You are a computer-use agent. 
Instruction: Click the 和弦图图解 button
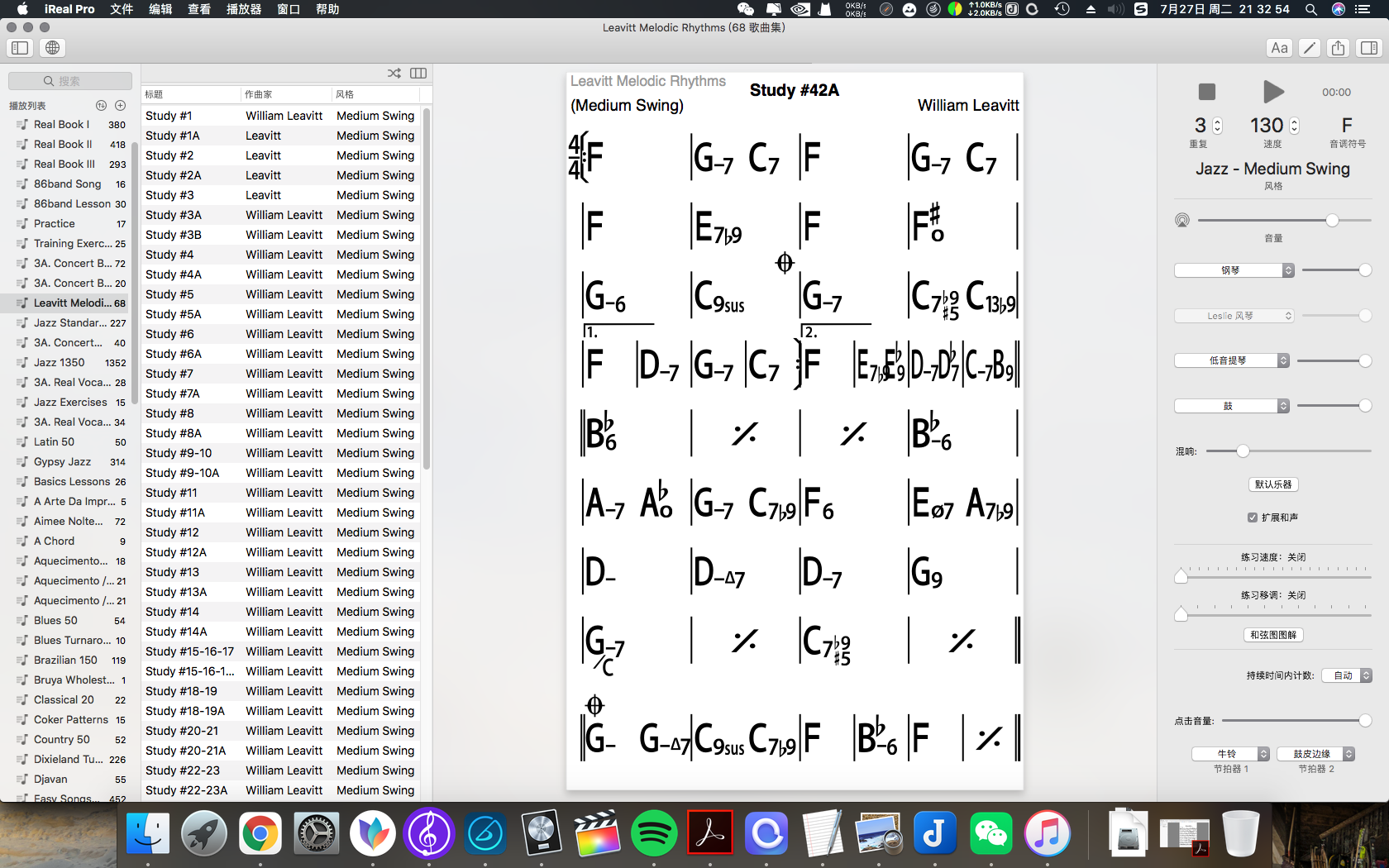coord(1272,635)
